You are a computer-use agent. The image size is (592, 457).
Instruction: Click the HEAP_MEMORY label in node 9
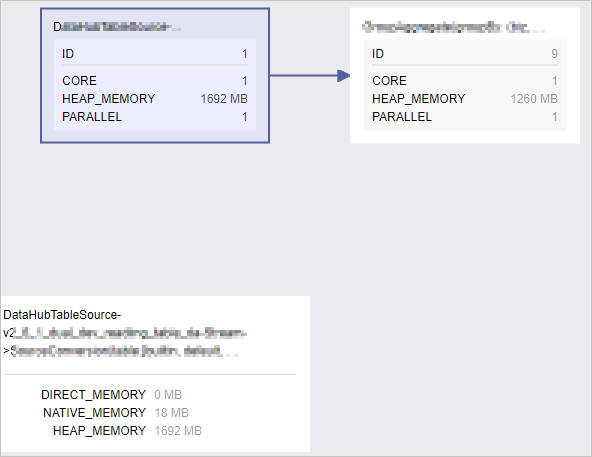point(418,99)
